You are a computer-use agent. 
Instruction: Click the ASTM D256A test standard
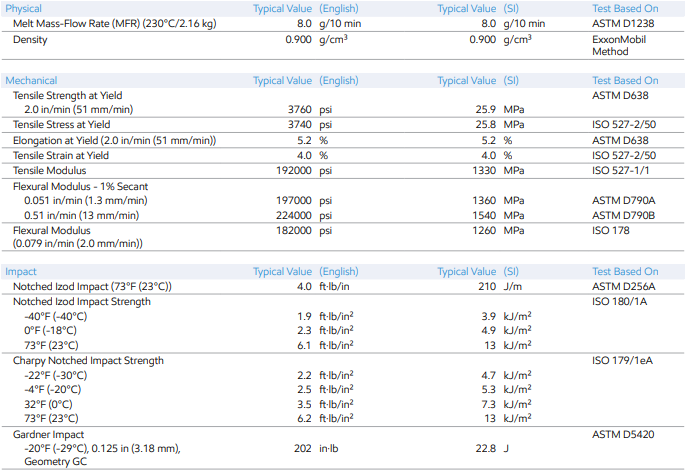pyautogui.click(x=624, y=287)
